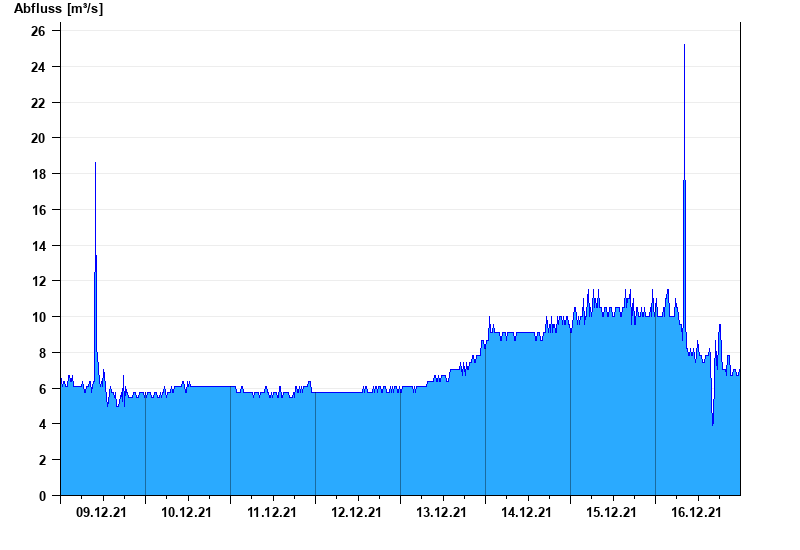
Task: Click the y-axis value 14
Action: click(x=38, y=246)
